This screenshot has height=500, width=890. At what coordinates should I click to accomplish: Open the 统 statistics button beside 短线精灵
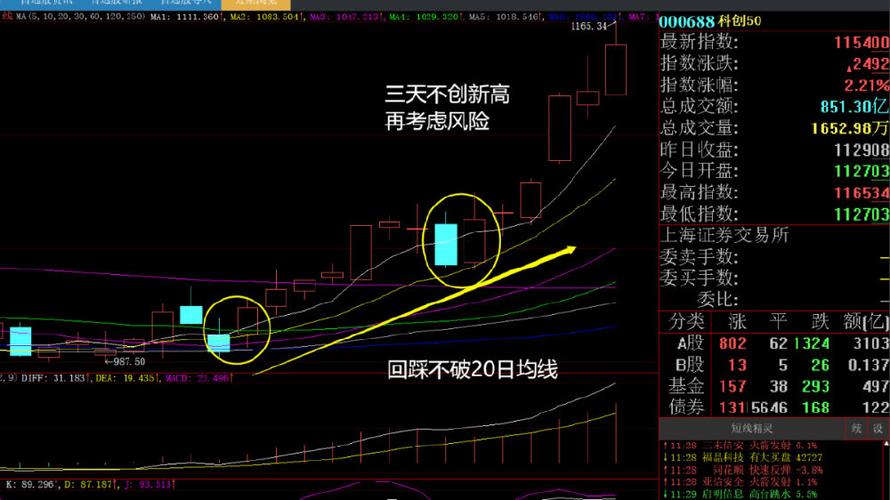(857, 428)
